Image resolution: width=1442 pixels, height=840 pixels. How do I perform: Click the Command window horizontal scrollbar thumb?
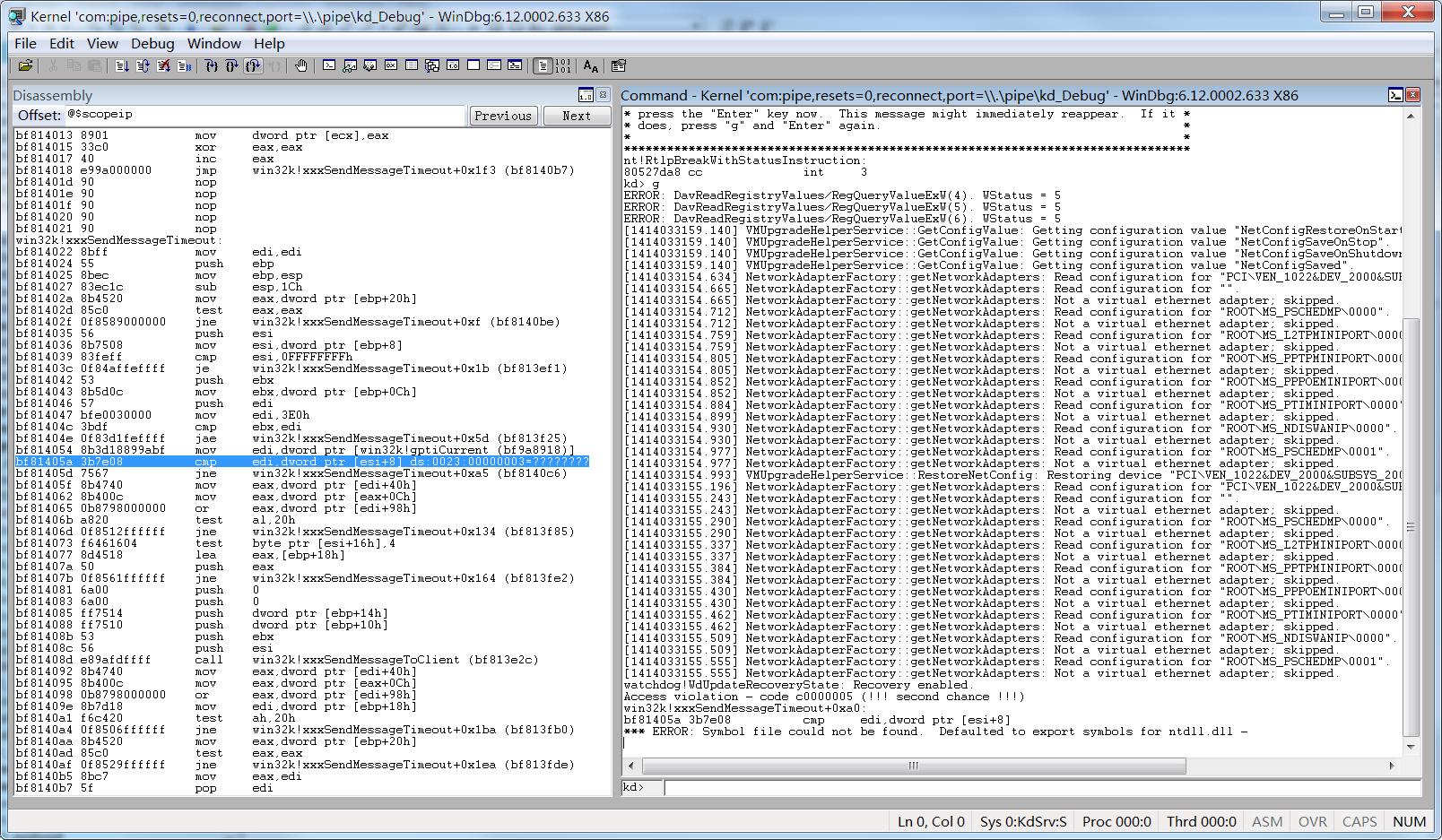(914, 766)
